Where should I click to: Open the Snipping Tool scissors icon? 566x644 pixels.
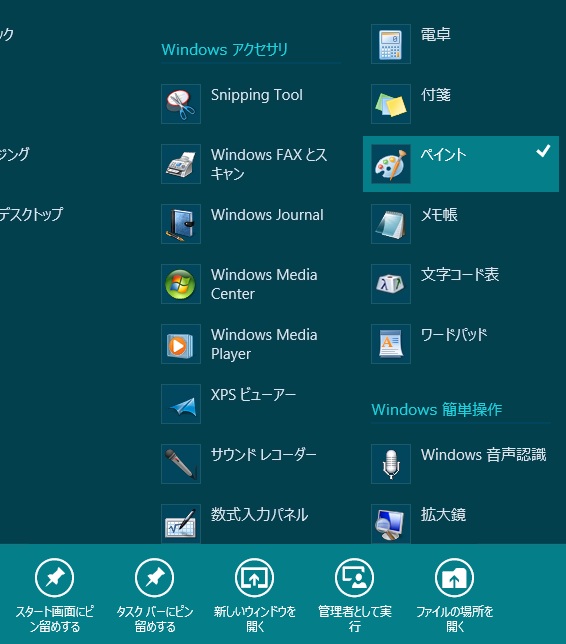pos(181,104)
